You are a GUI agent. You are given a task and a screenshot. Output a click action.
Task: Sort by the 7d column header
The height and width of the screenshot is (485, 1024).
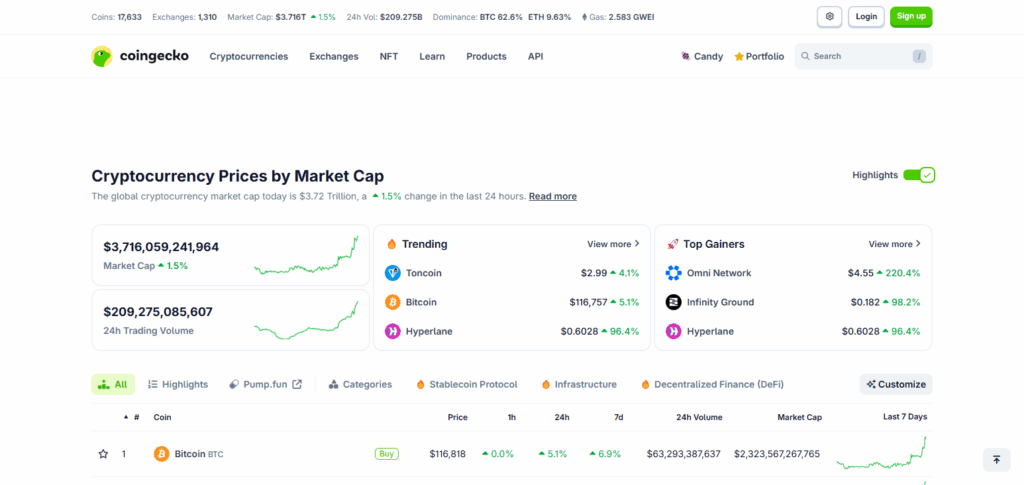pos(618,417)
